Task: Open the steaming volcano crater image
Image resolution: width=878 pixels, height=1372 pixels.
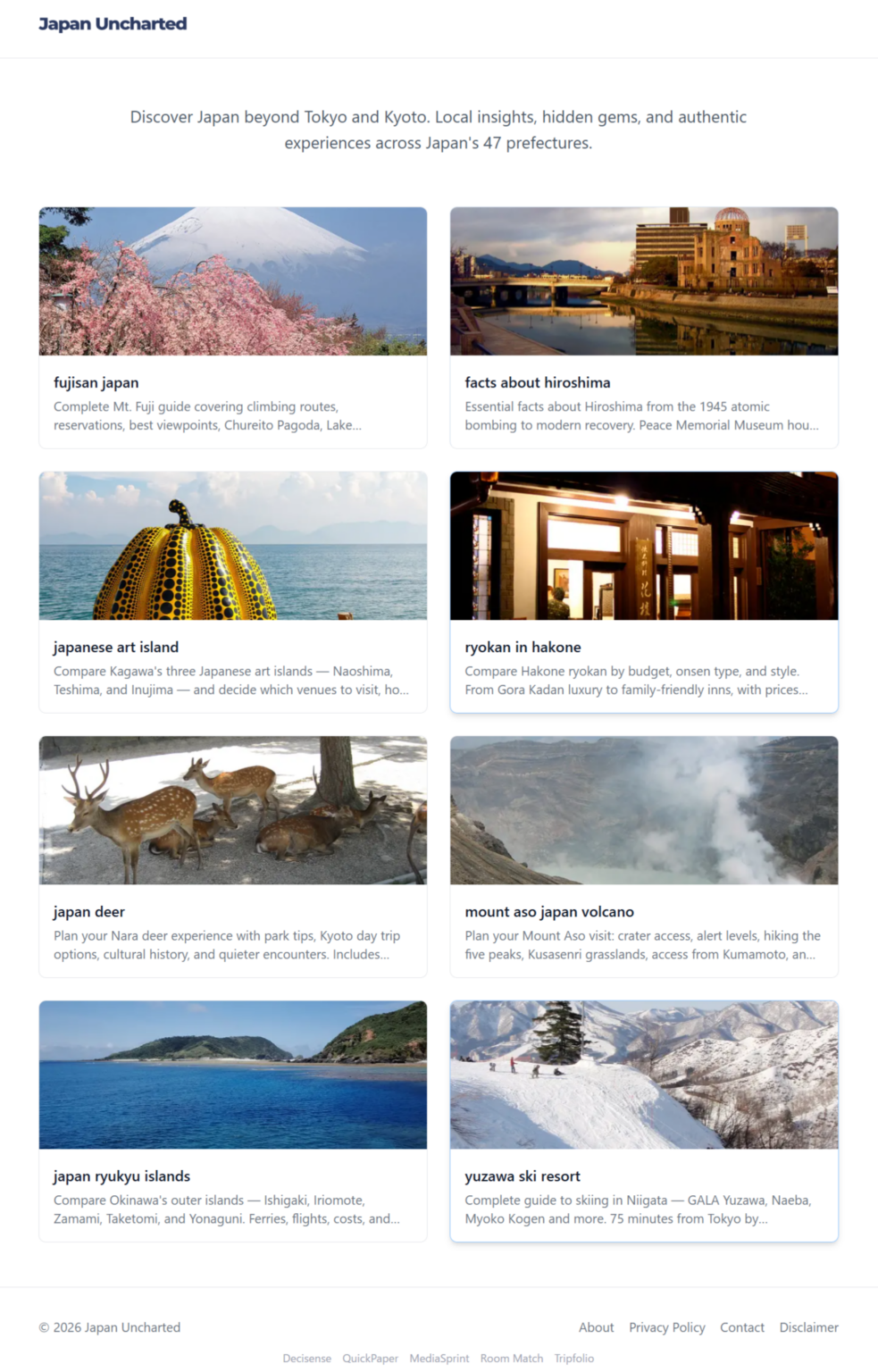Action: (x=644, y=810)
